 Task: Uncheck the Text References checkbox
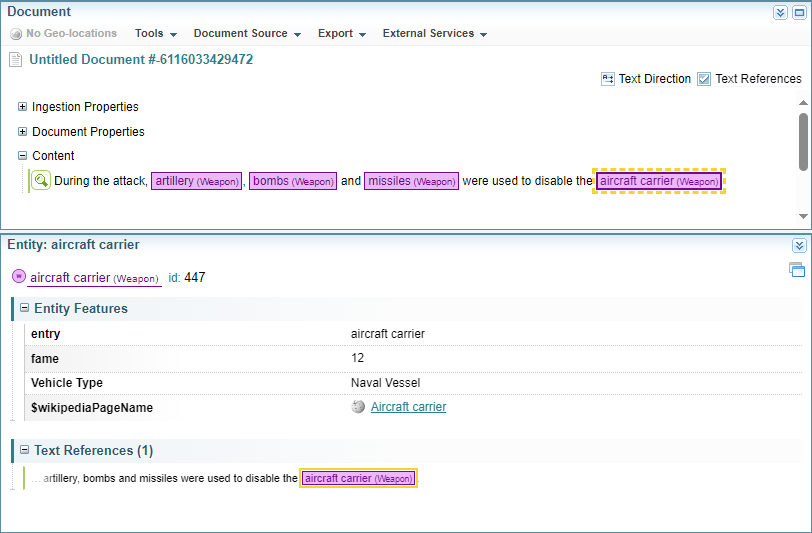[x=704, y=79]
